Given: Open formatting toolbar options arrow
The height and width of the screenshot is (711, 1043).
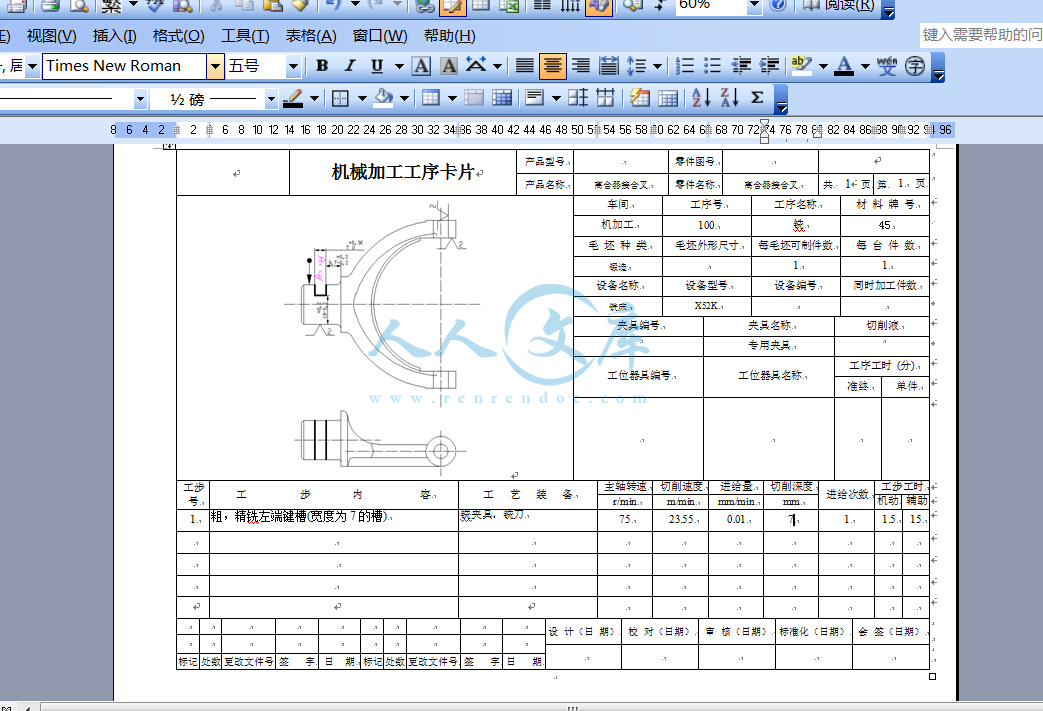Looking at the screenshot, I should point(939,68).
